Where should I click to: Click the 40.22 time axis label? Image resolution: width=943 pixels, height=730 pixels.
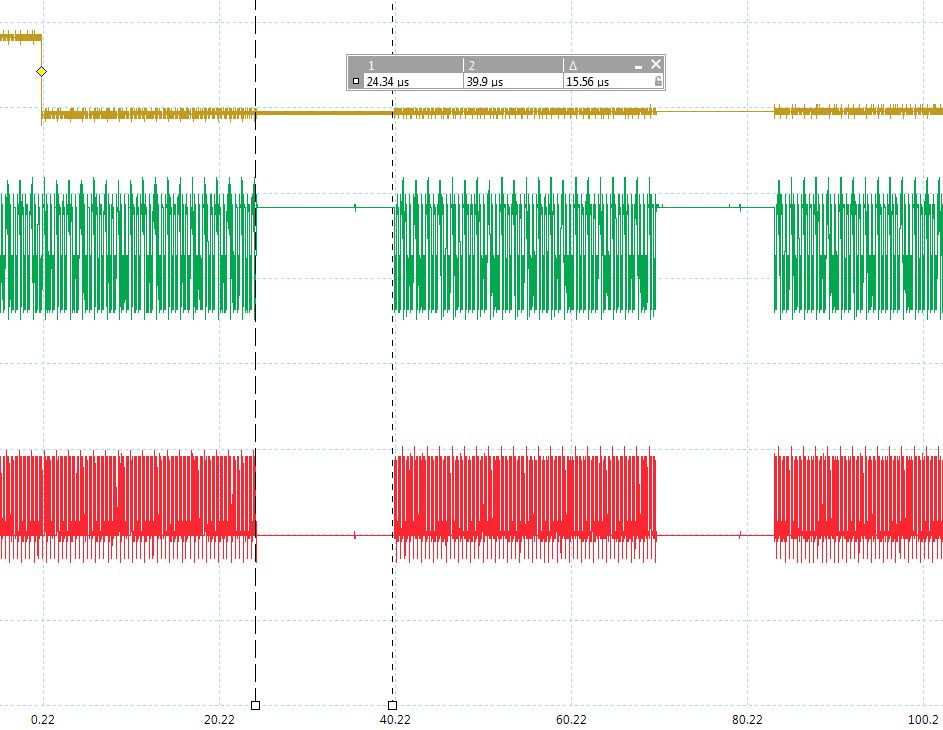pos(395,719)
